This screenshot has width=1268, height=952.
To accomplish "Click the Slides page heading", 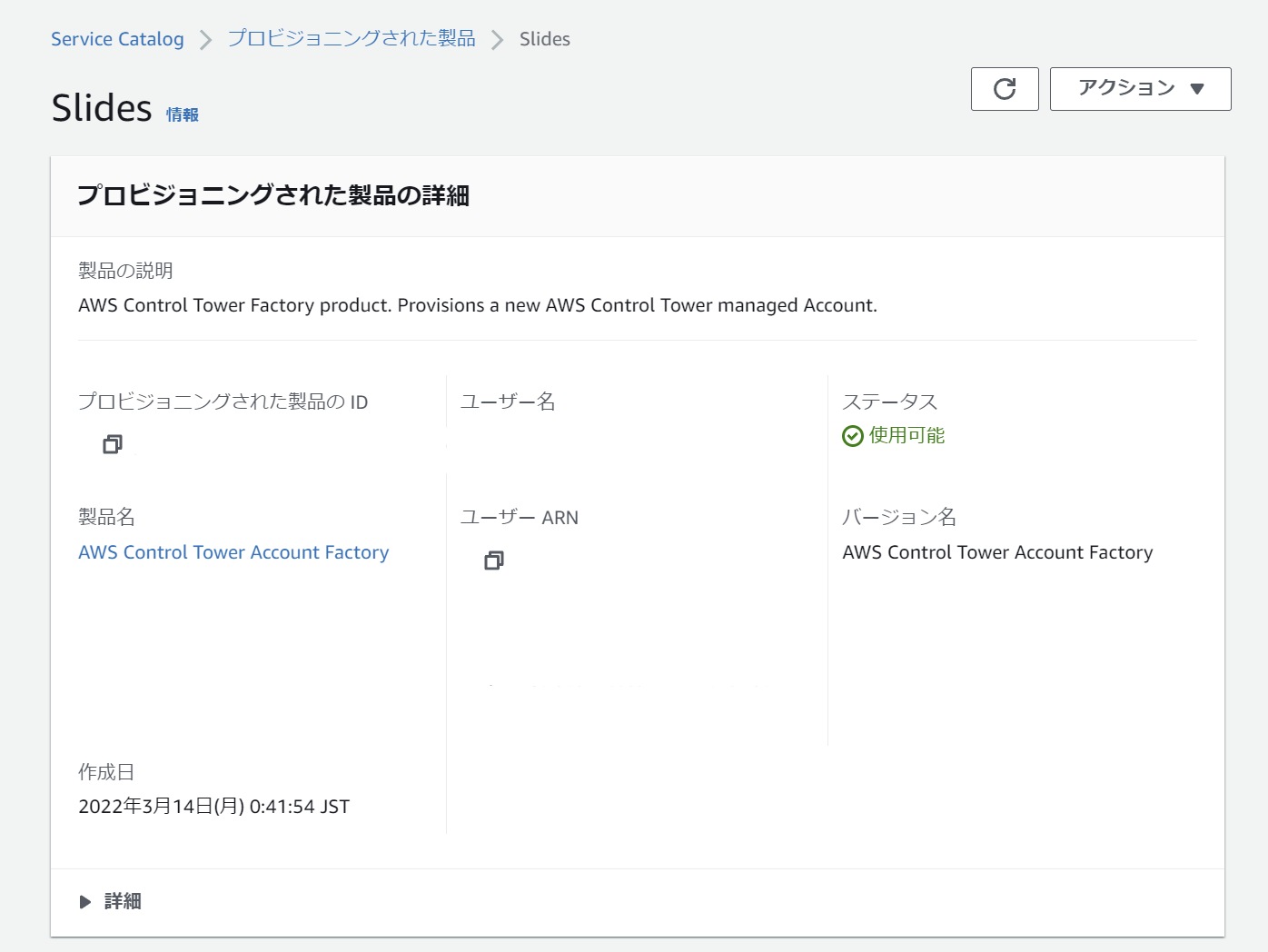I will pos(102,108).
